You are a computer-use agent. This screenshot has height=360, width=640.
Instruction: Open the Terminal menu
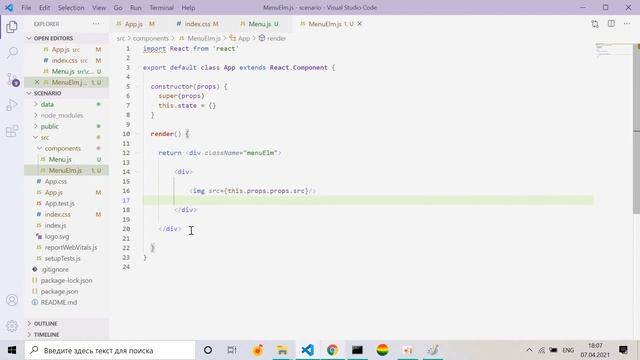tap(161, 8)
